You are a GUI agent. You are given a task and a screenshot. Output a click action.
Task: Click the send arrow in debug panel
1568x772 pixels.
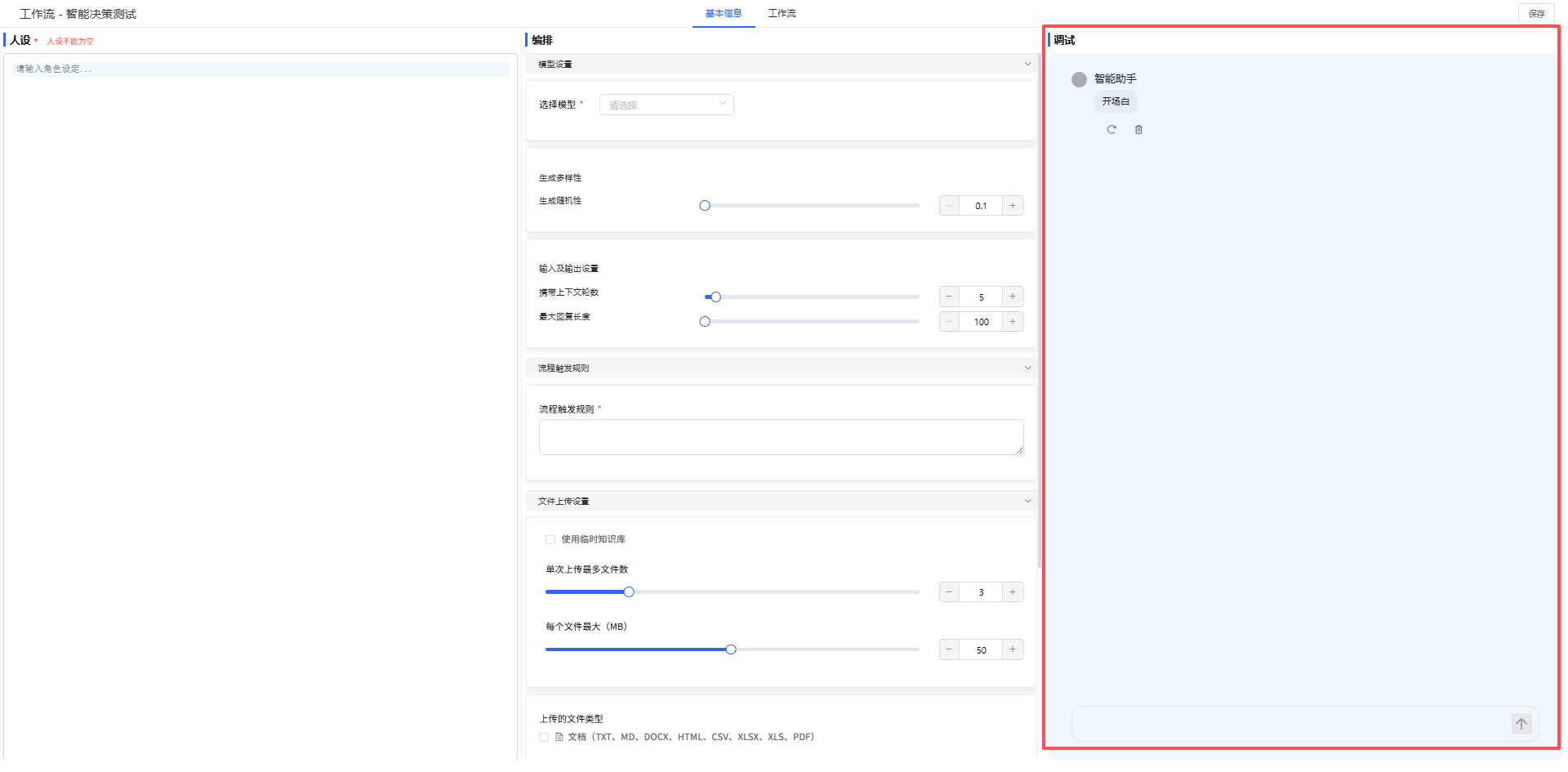[x=1521, y=724]
